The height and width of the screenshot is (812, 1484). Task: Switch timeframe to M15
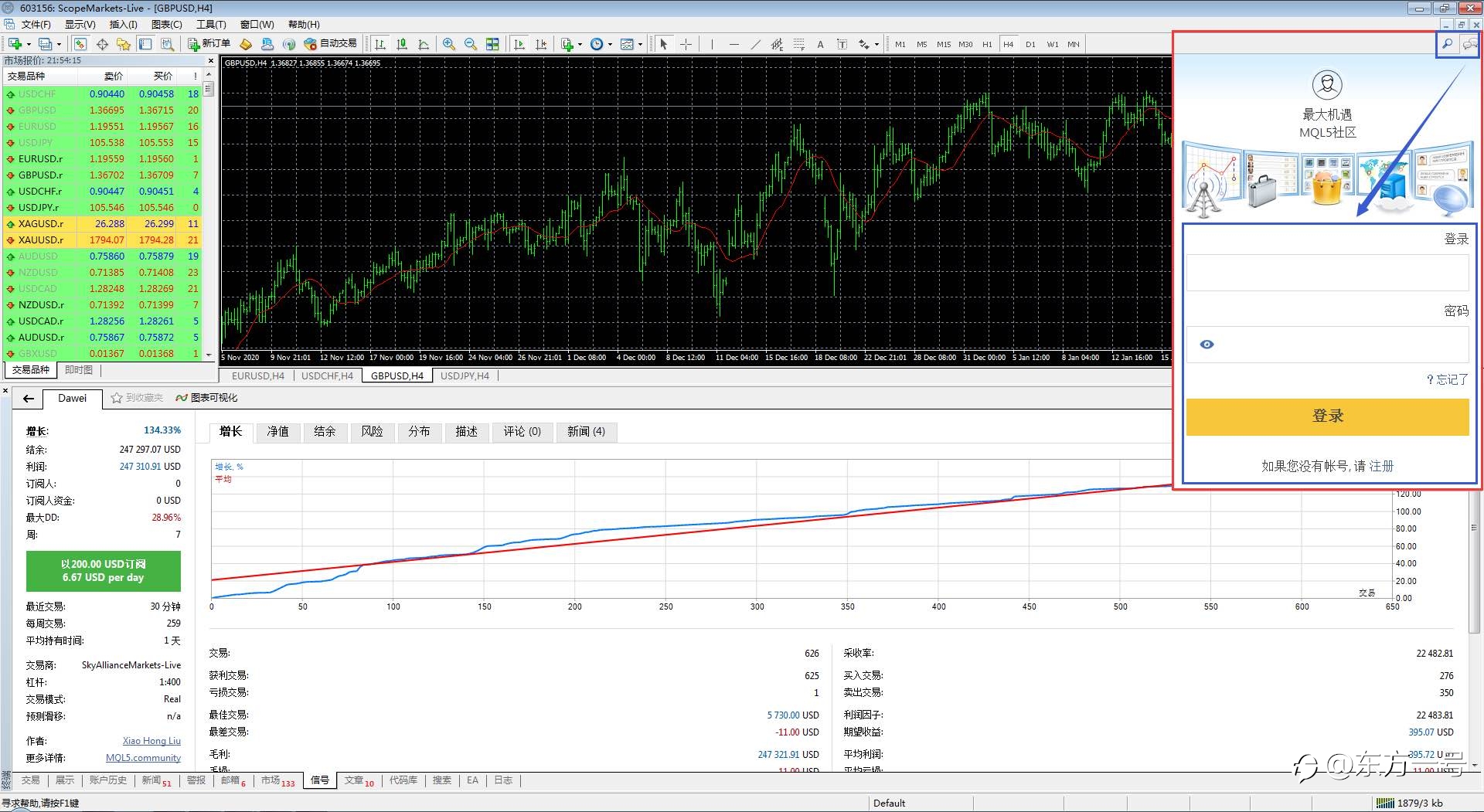(944, 44)
